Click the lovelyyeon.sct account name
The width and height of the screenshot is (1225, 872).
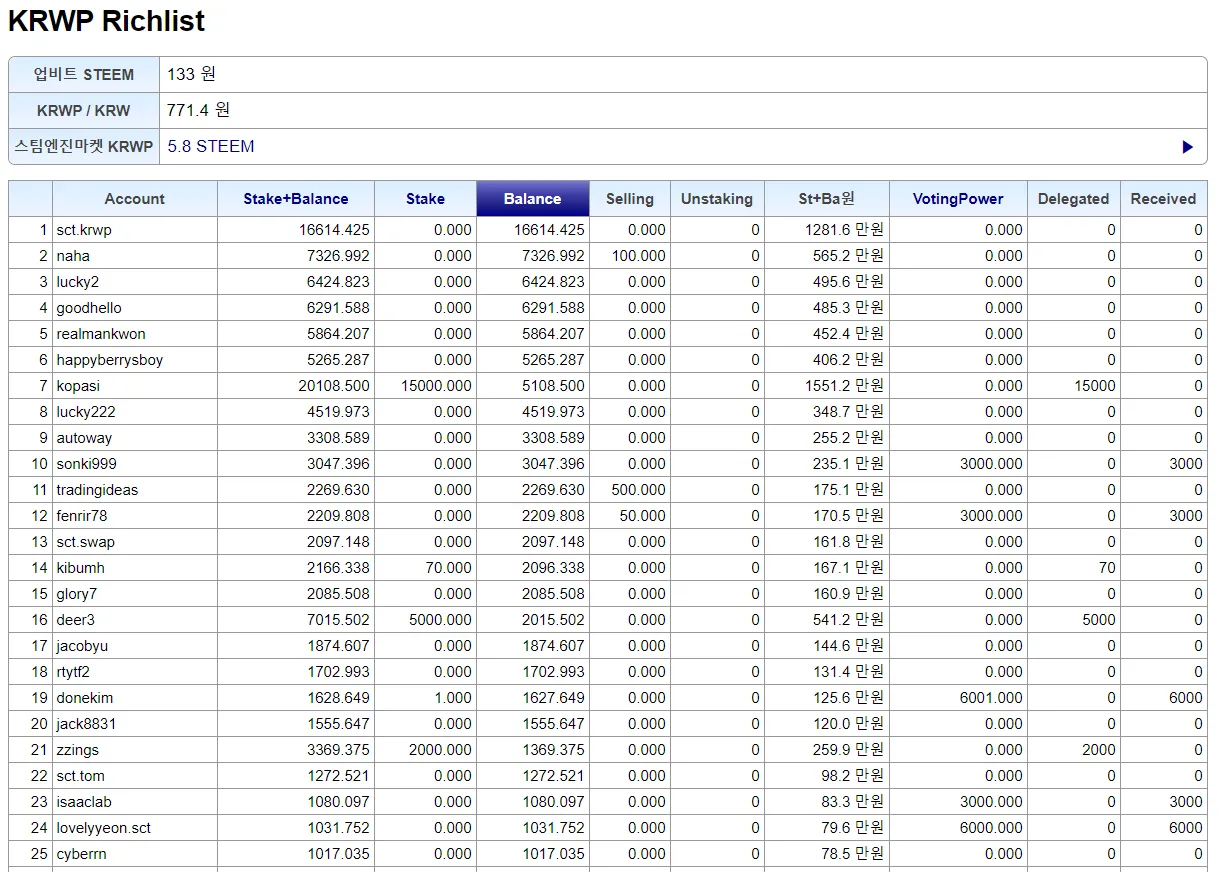[x=103, y=828]
